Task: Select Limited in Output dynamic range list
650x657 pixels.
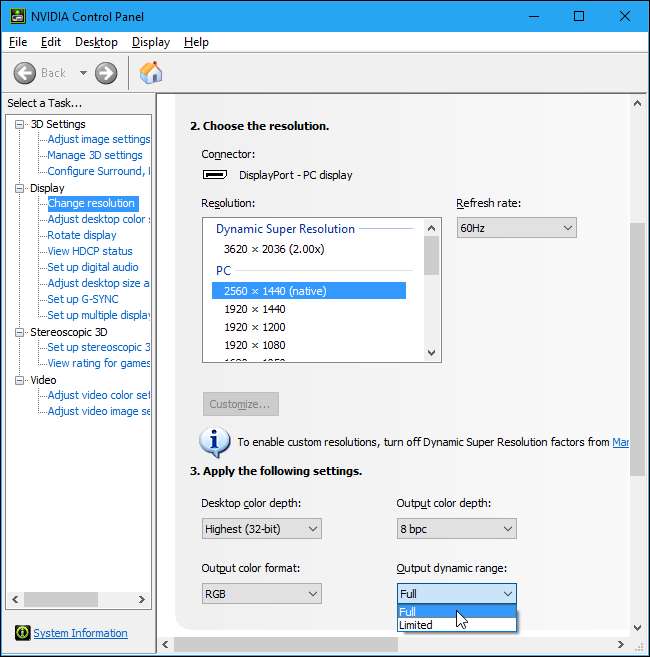Action: coord(416,625)
